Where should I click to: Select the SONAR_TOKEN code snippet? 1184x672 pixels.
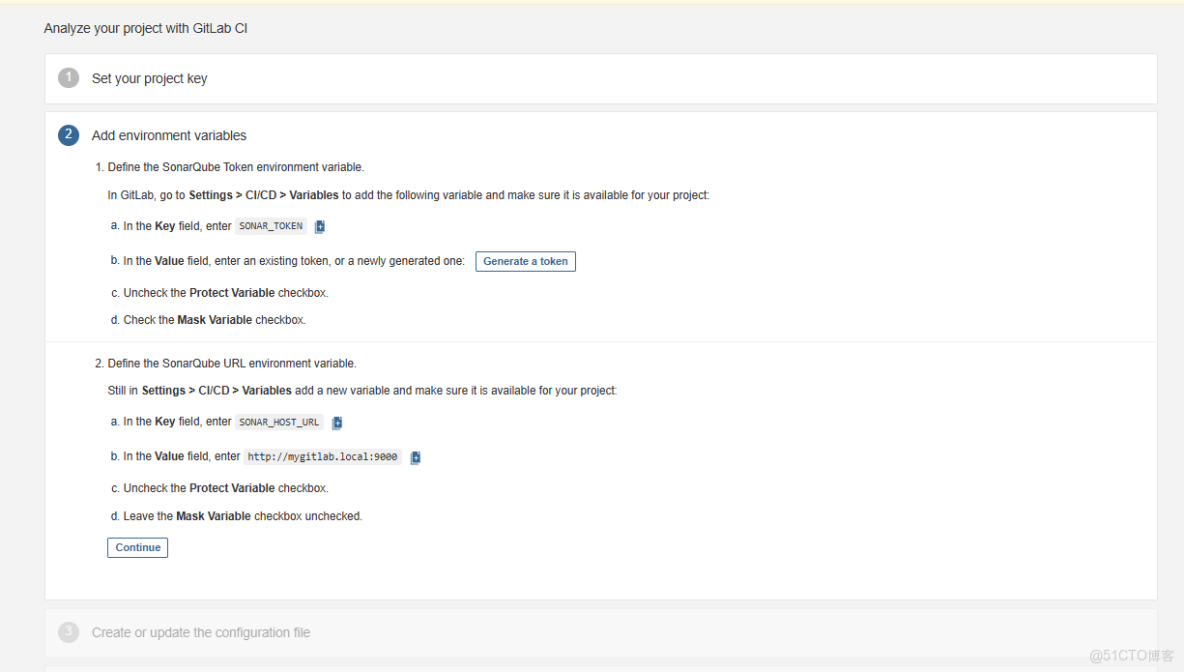(269, 225)
